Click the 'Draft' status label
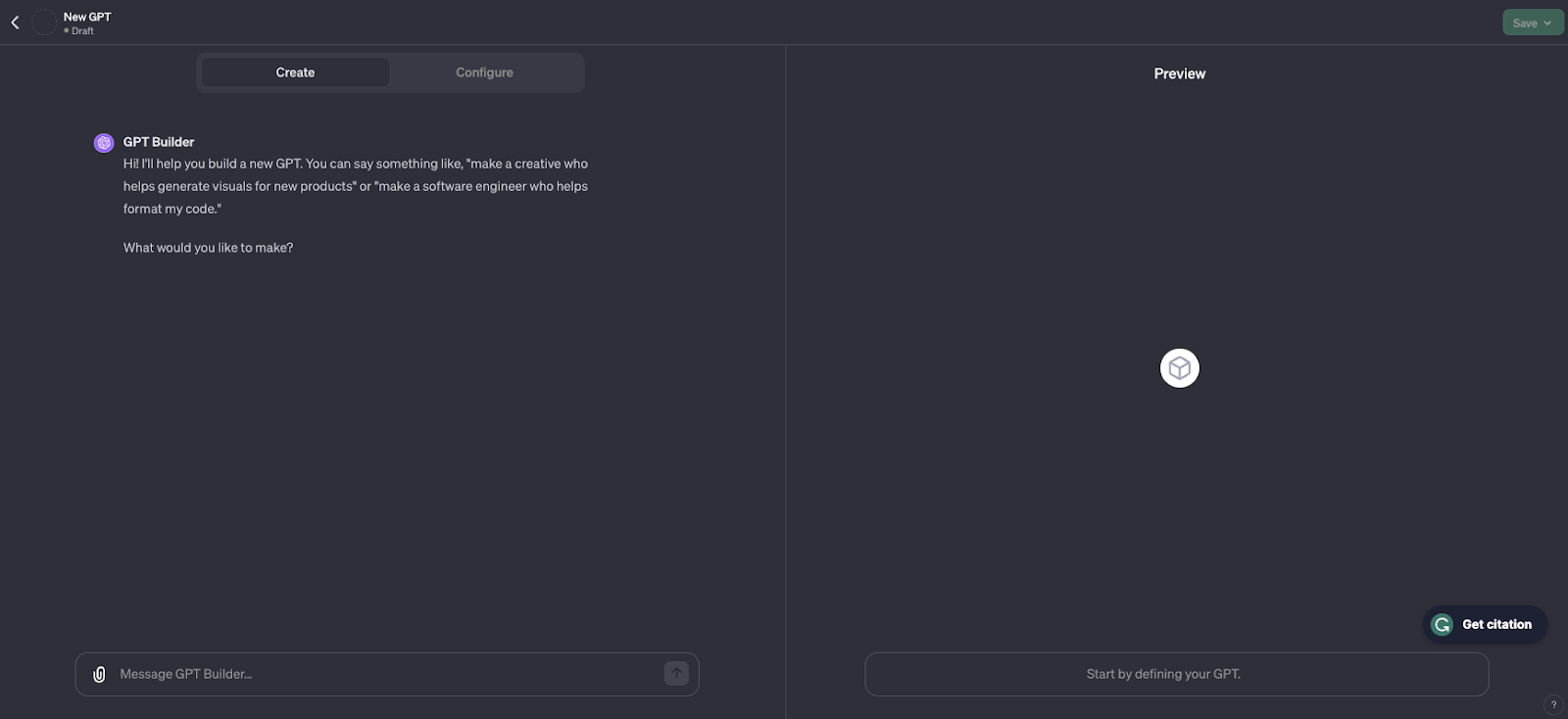The image size is (1568, 719). pos(82,31)
